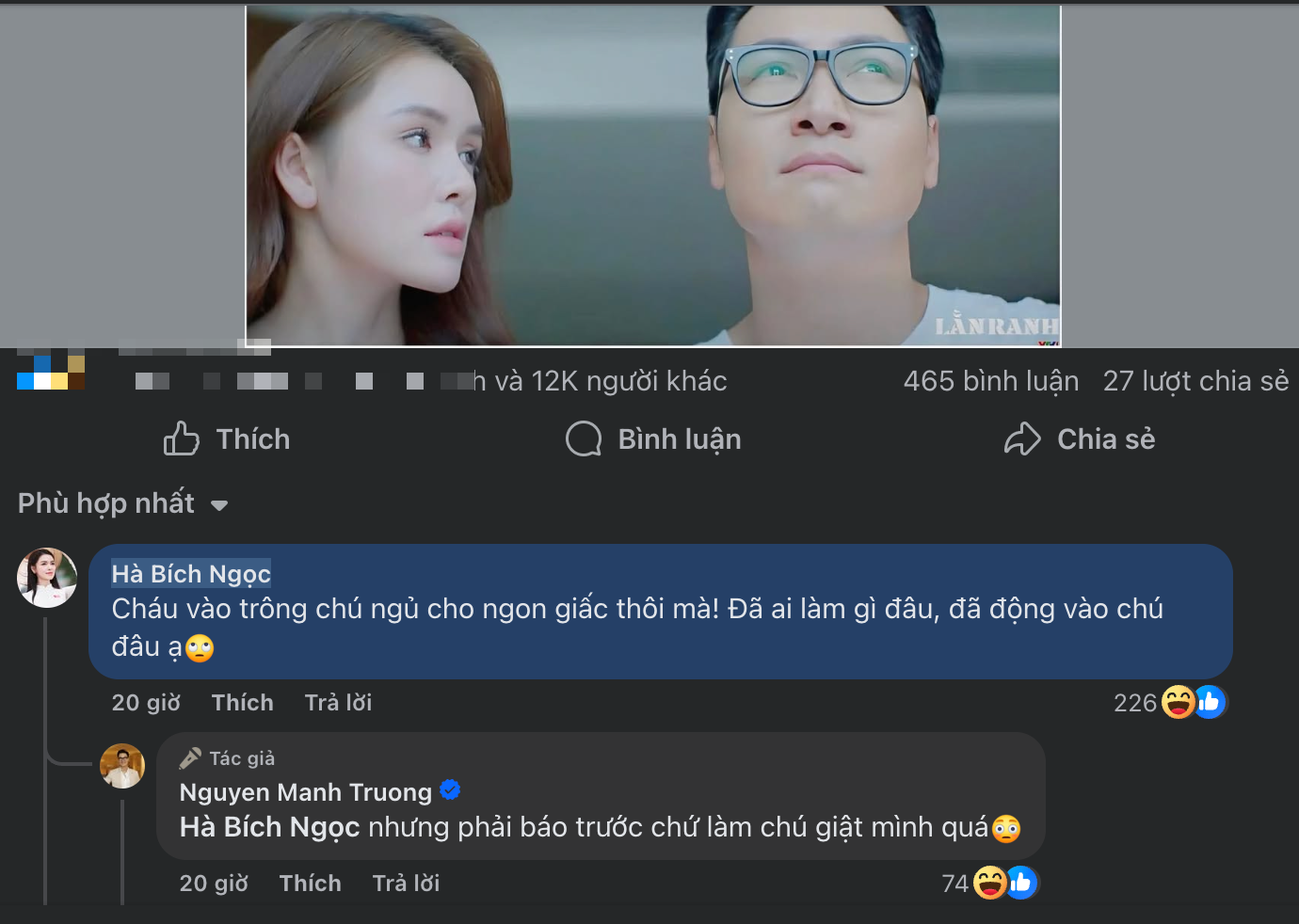Select the share arrow icon next to Chia sẻ

(x=1022, y=438)
